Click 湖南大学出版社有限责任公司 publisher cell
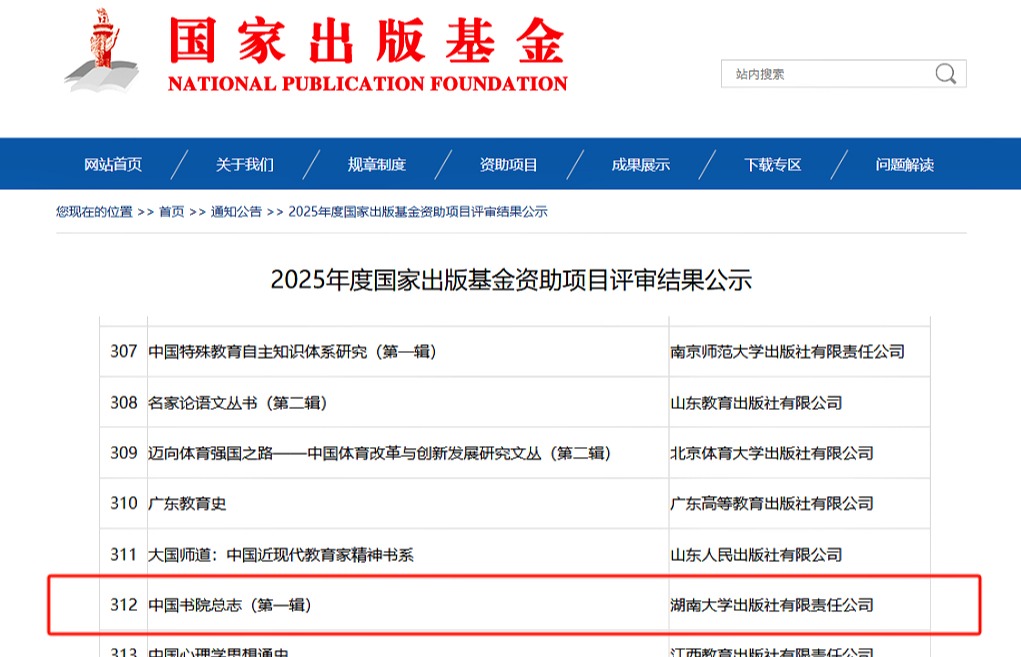1021x657 pixels. point(771,605)
